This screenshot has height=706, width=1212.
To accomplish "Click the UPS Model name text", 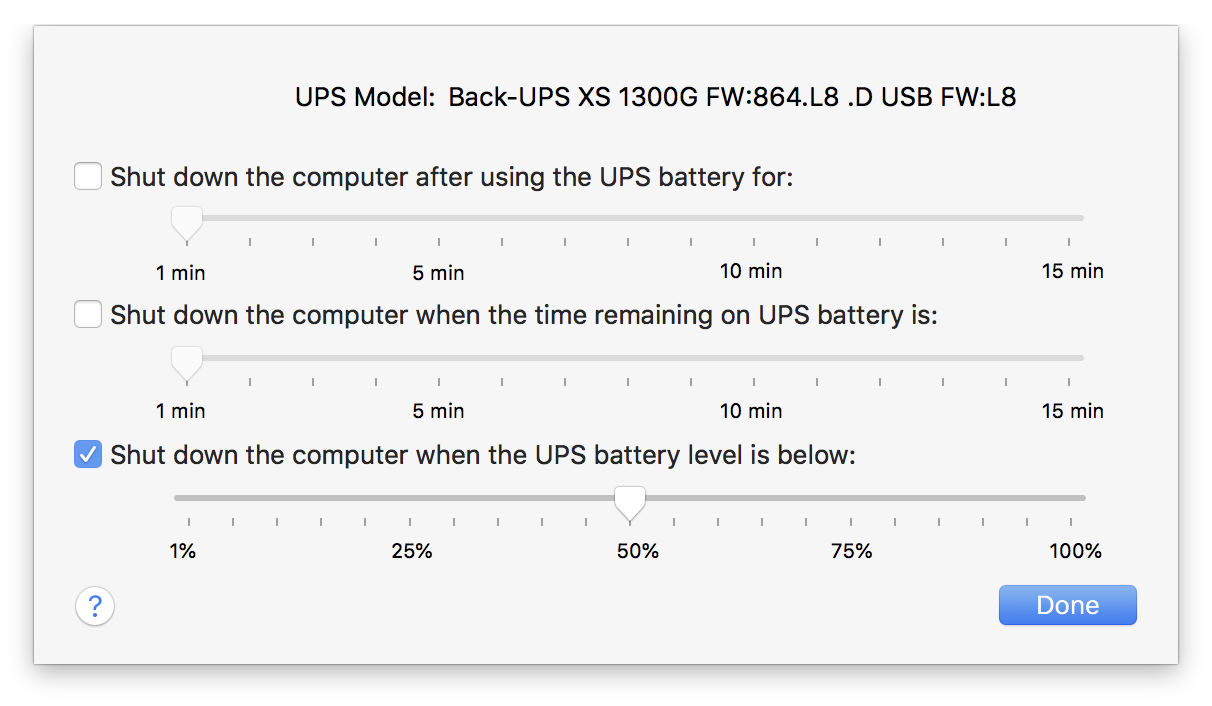I will click(732, 98).
